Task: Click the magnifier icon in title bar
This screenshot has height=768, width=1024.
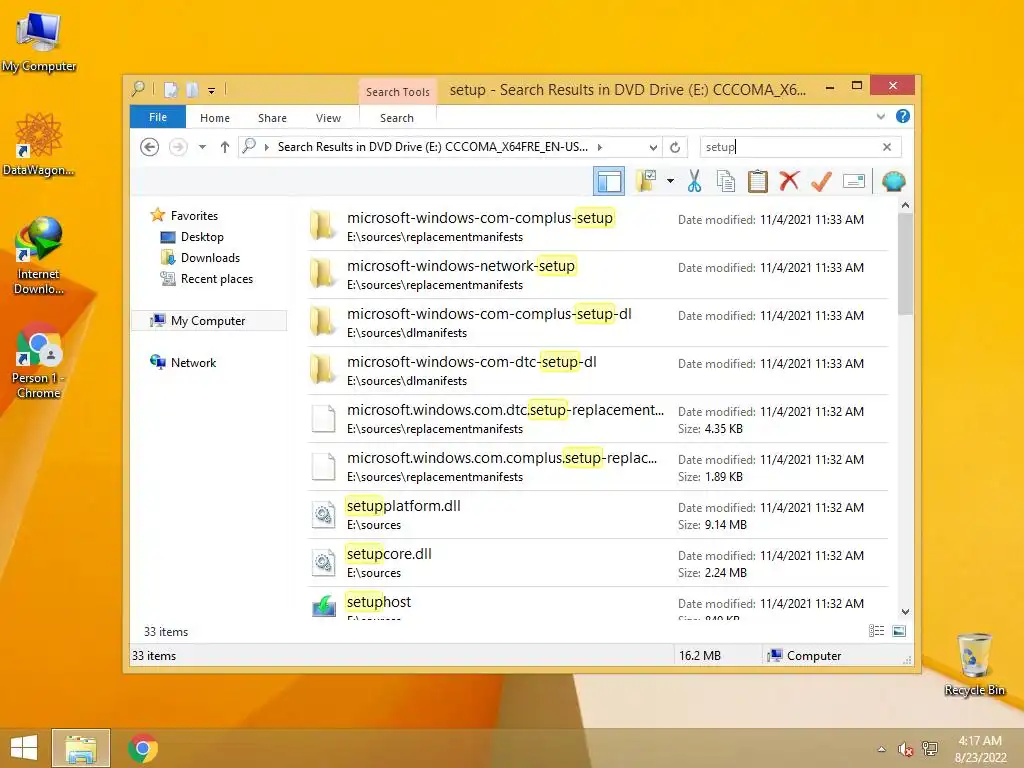Action: (138, 88)
